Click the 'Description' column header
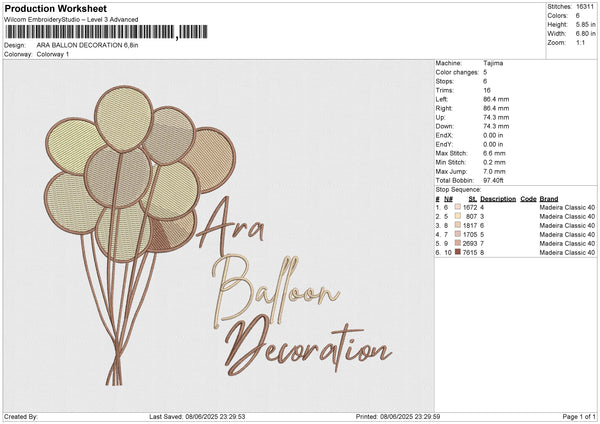Screen dimensions: 600x424 (x=498, y=199)
